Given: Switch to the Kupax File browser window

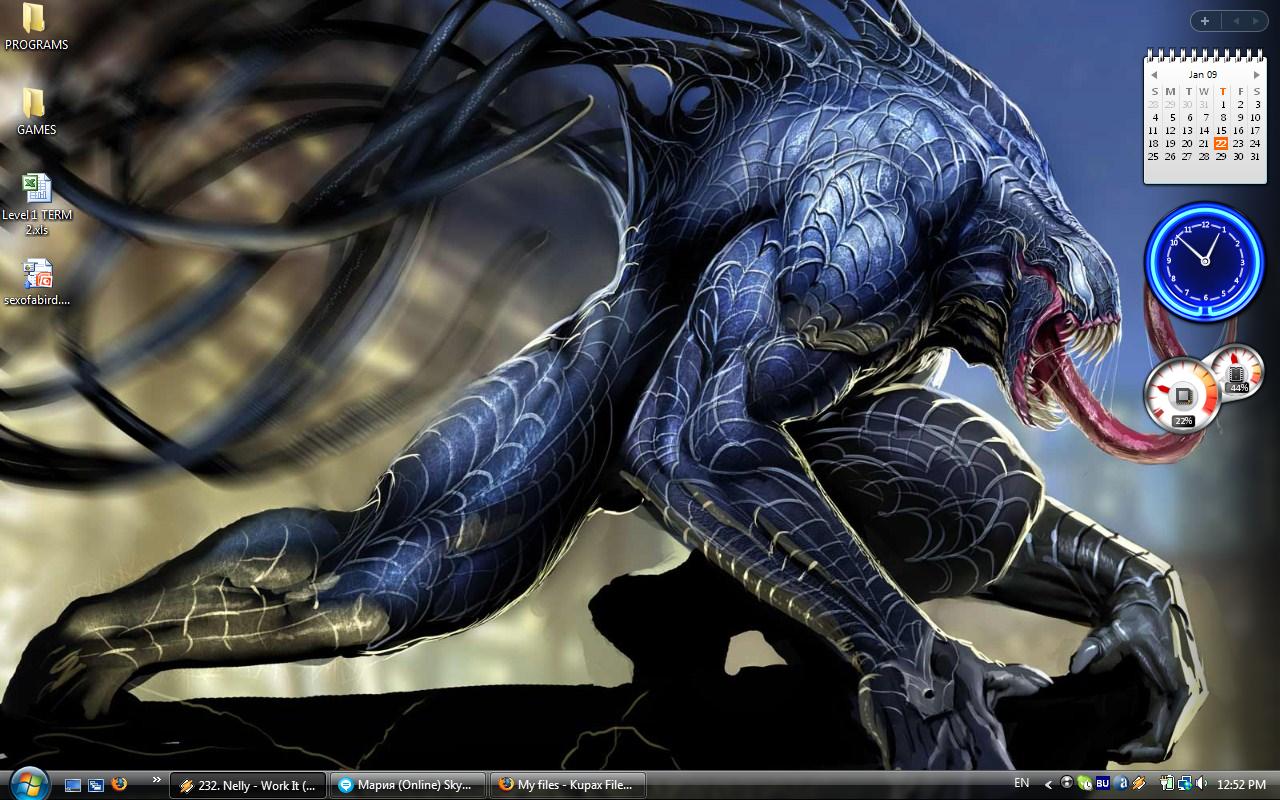Looking at the screenshot, I should click(x=568, y=785).
